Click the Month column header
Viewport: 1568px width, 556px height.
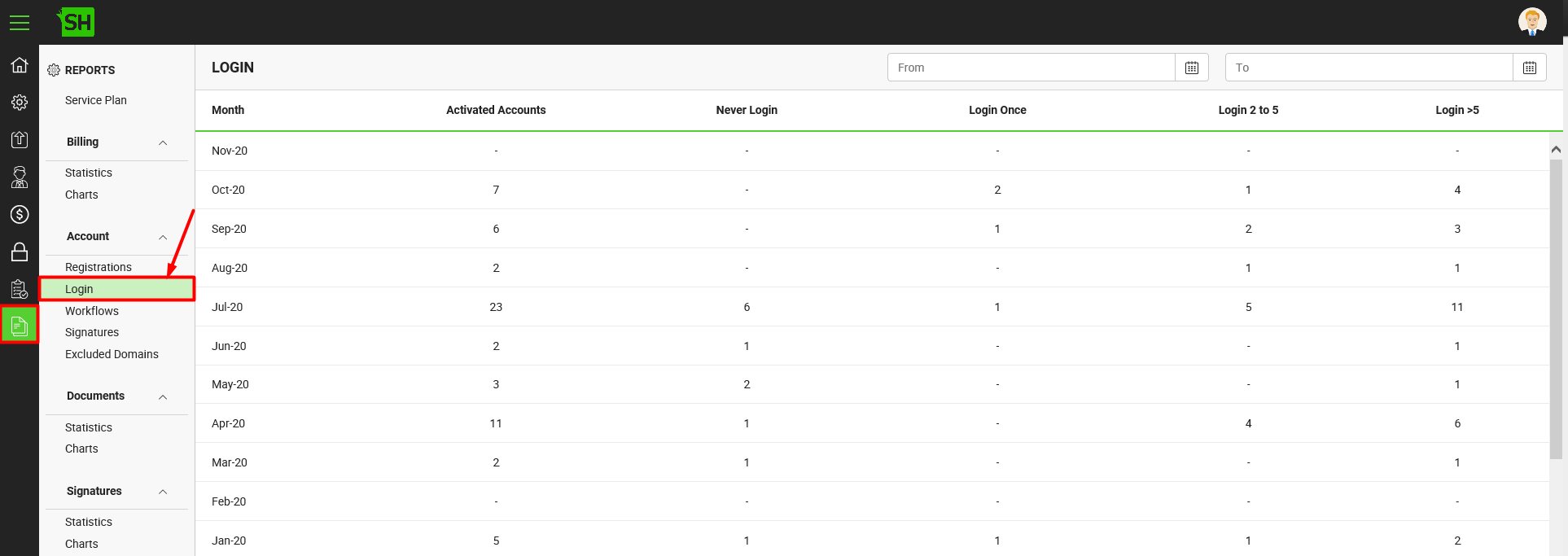pyautogui.click(x=228, y=110)
